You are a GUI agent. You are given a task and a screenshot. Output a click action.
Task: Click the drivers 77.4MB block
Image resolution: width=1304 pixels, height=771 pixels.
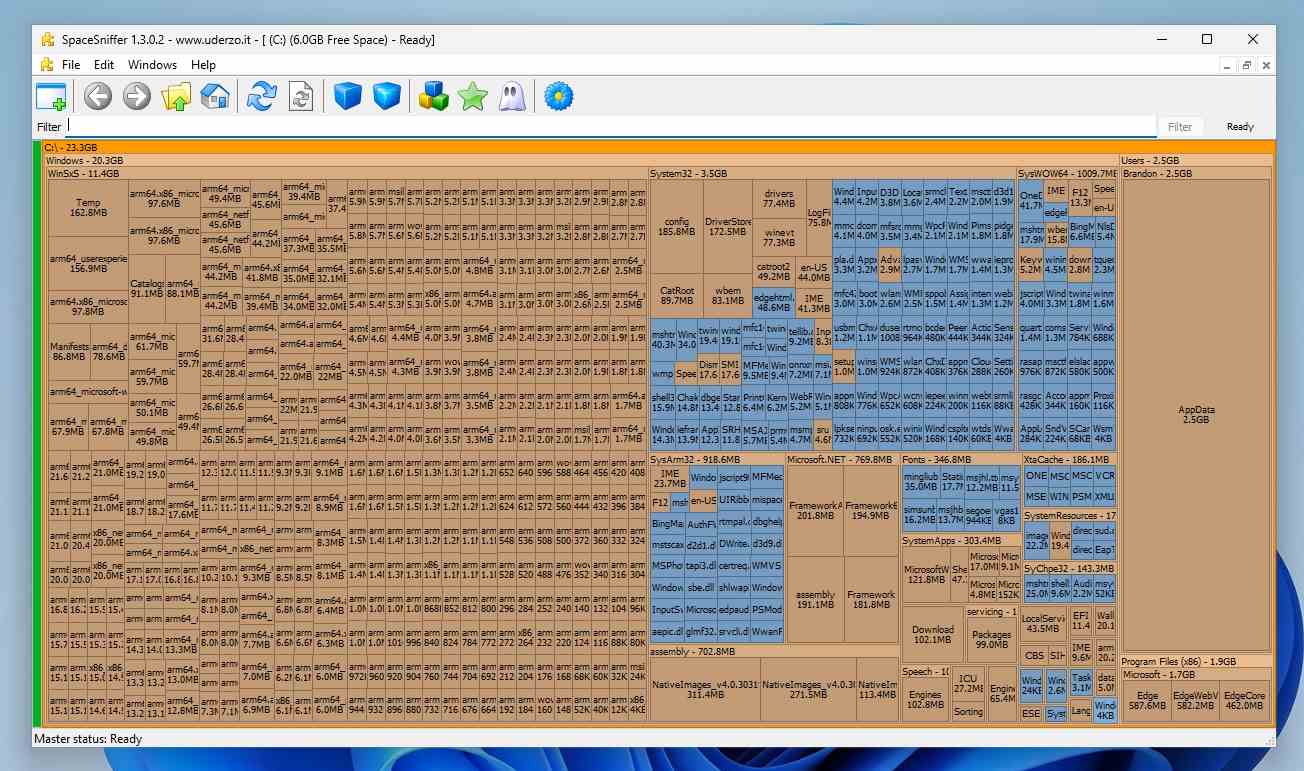778,198
